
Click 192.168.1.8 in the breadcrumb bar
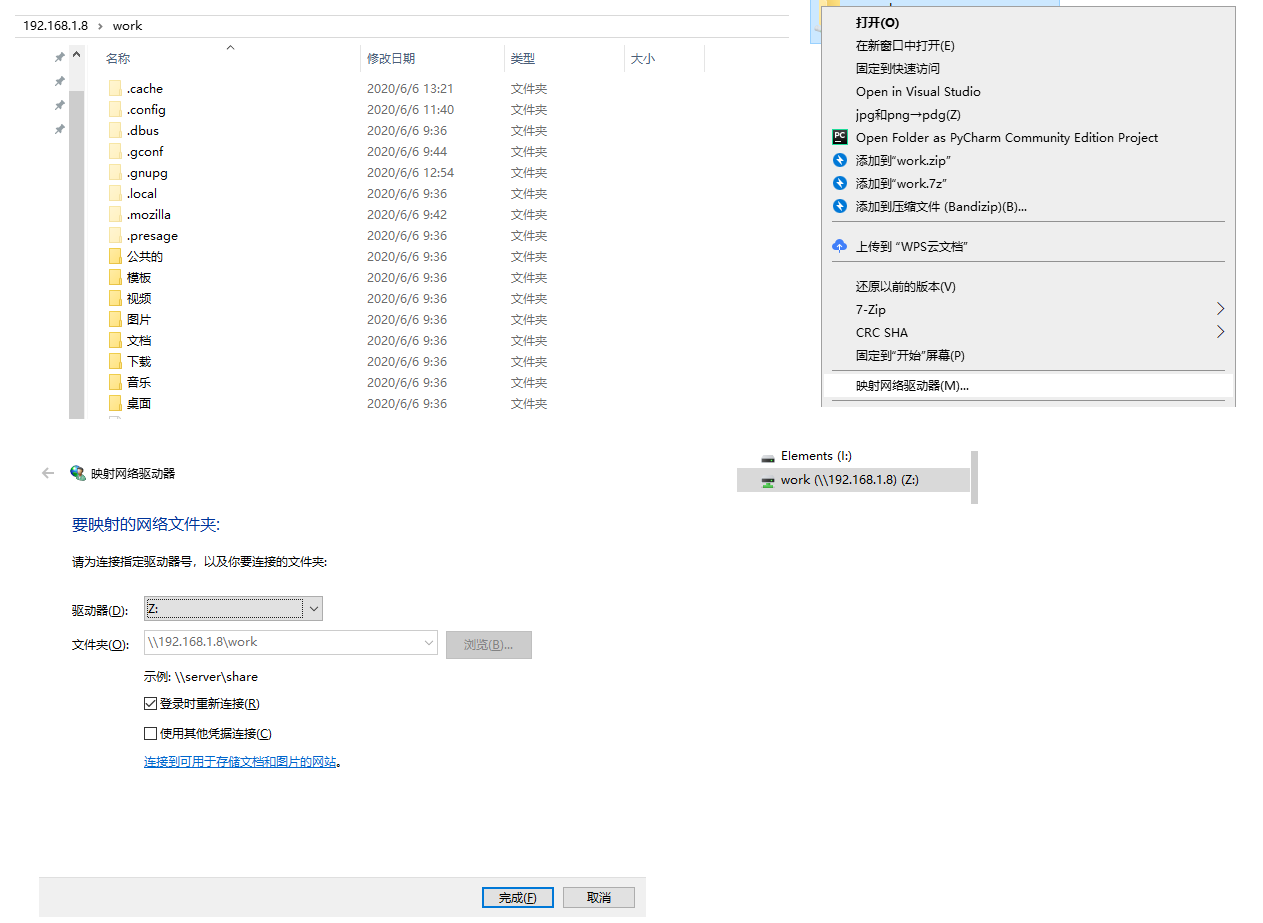pos(54,25)
